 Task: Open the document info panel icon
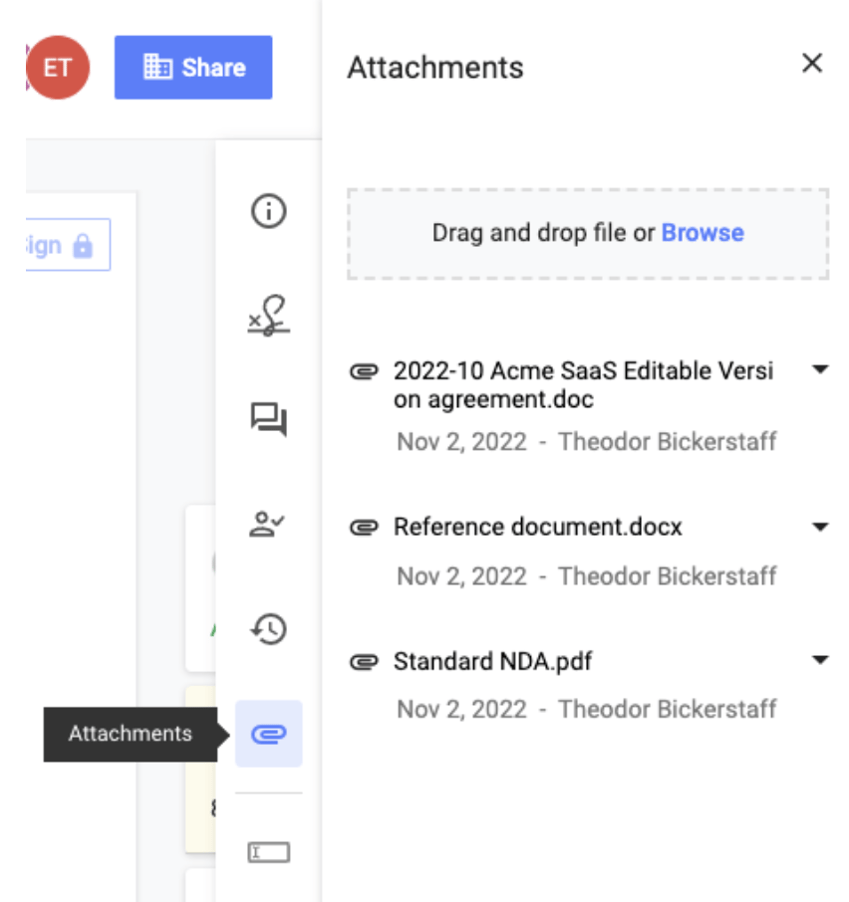269,211
